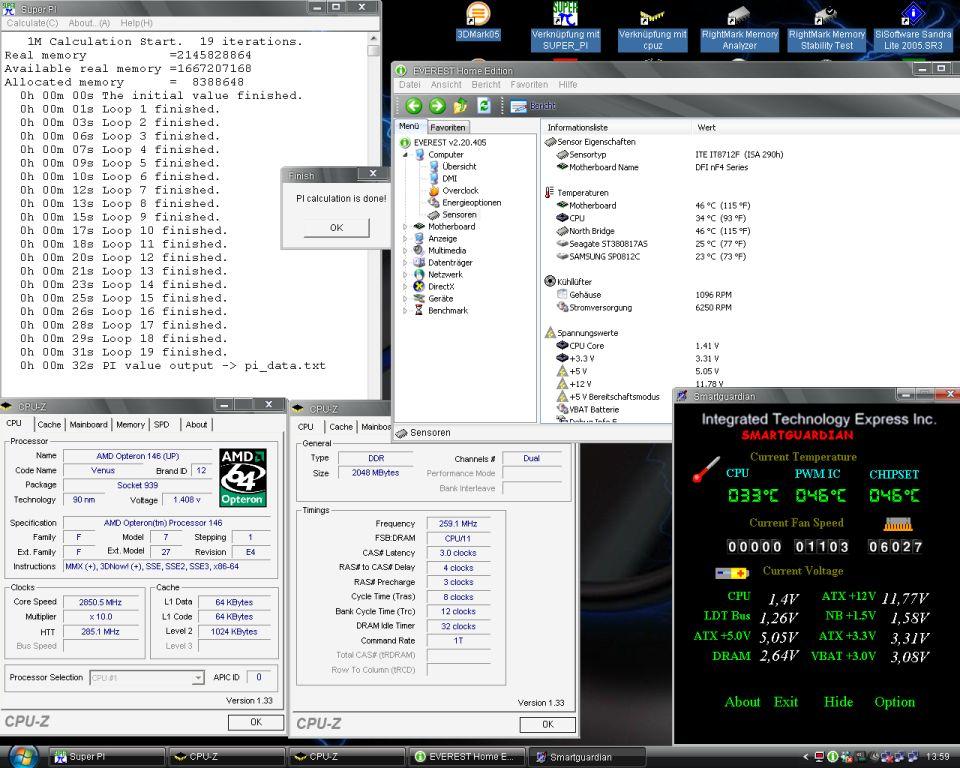960x768 pixels.
Task: Expand the Motherboard node in EVEREST tree
Action: 405,227
